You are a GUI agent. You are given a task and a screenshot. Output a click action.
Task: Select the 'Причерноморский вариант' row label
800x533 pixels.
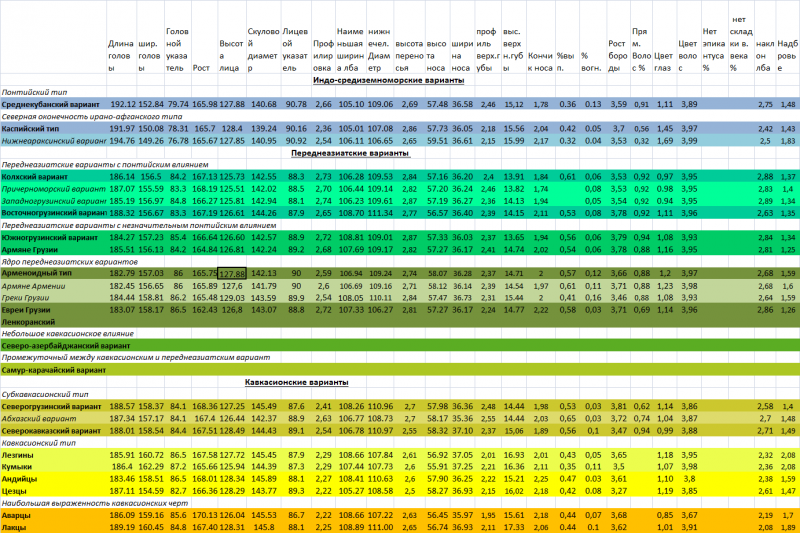[54, 189]
